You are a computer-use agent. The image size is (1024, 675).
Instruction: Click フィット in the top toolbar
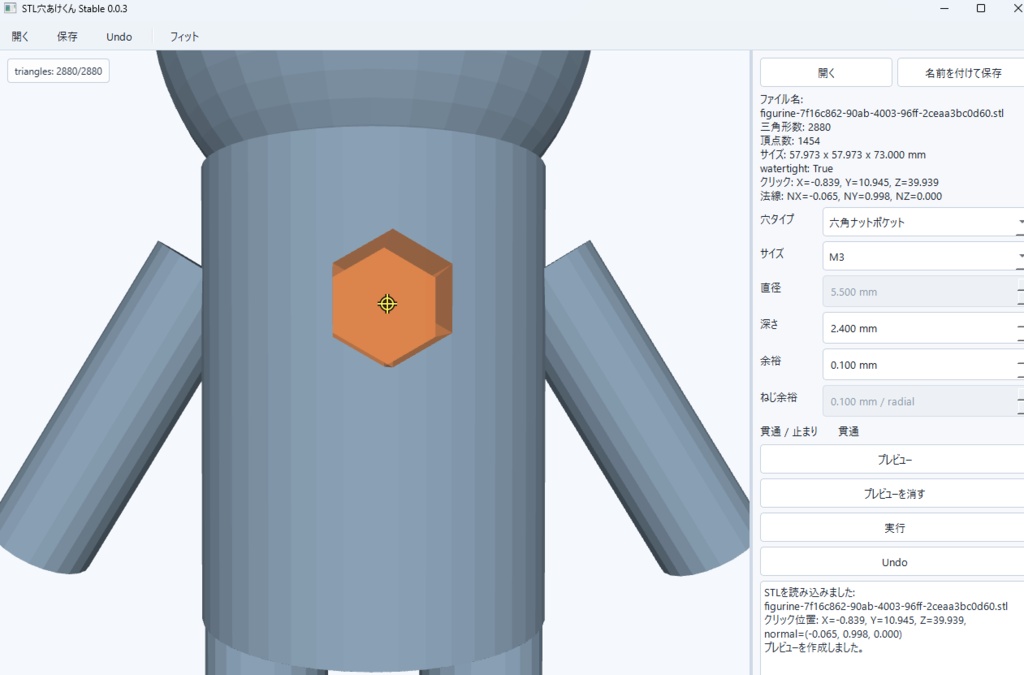coord(184,37)
